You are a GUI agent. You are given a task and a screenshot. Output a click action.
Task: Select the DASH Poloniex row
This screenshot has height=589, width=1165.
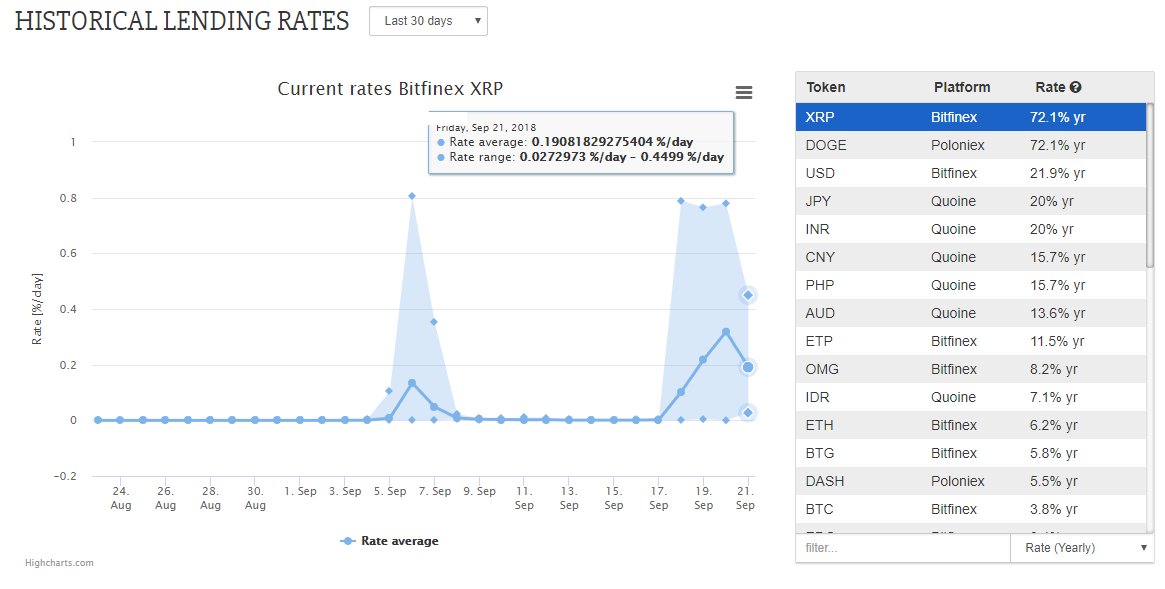(971, 481)
